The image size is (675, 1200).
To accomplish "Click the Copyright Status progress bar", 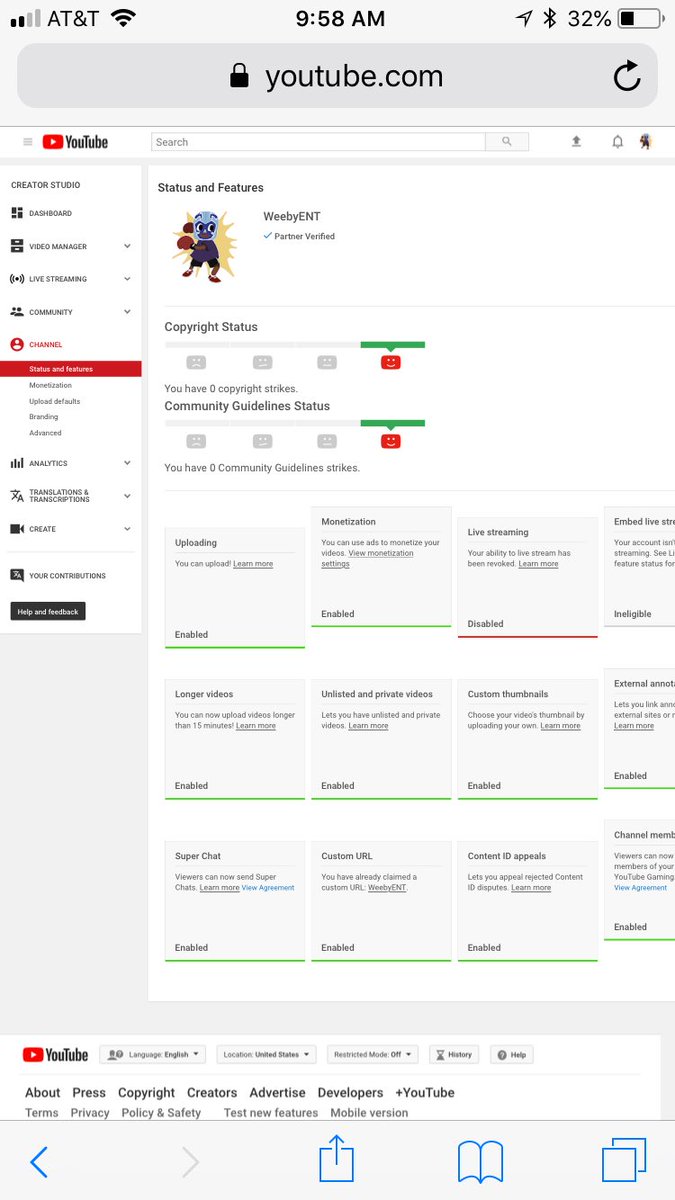I will tap(295, 345).
